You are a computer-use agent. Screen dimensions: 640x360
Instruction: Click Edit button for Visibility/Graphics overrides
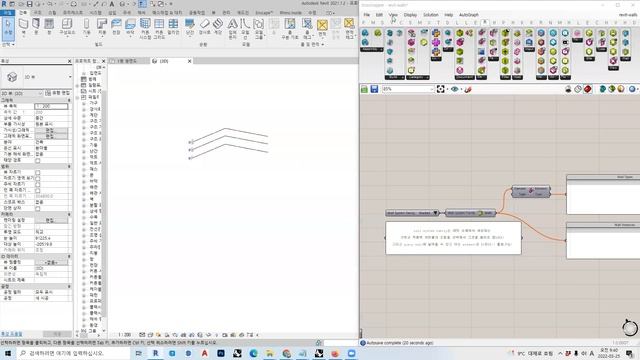pyautogui.click(x=51, y=130)
